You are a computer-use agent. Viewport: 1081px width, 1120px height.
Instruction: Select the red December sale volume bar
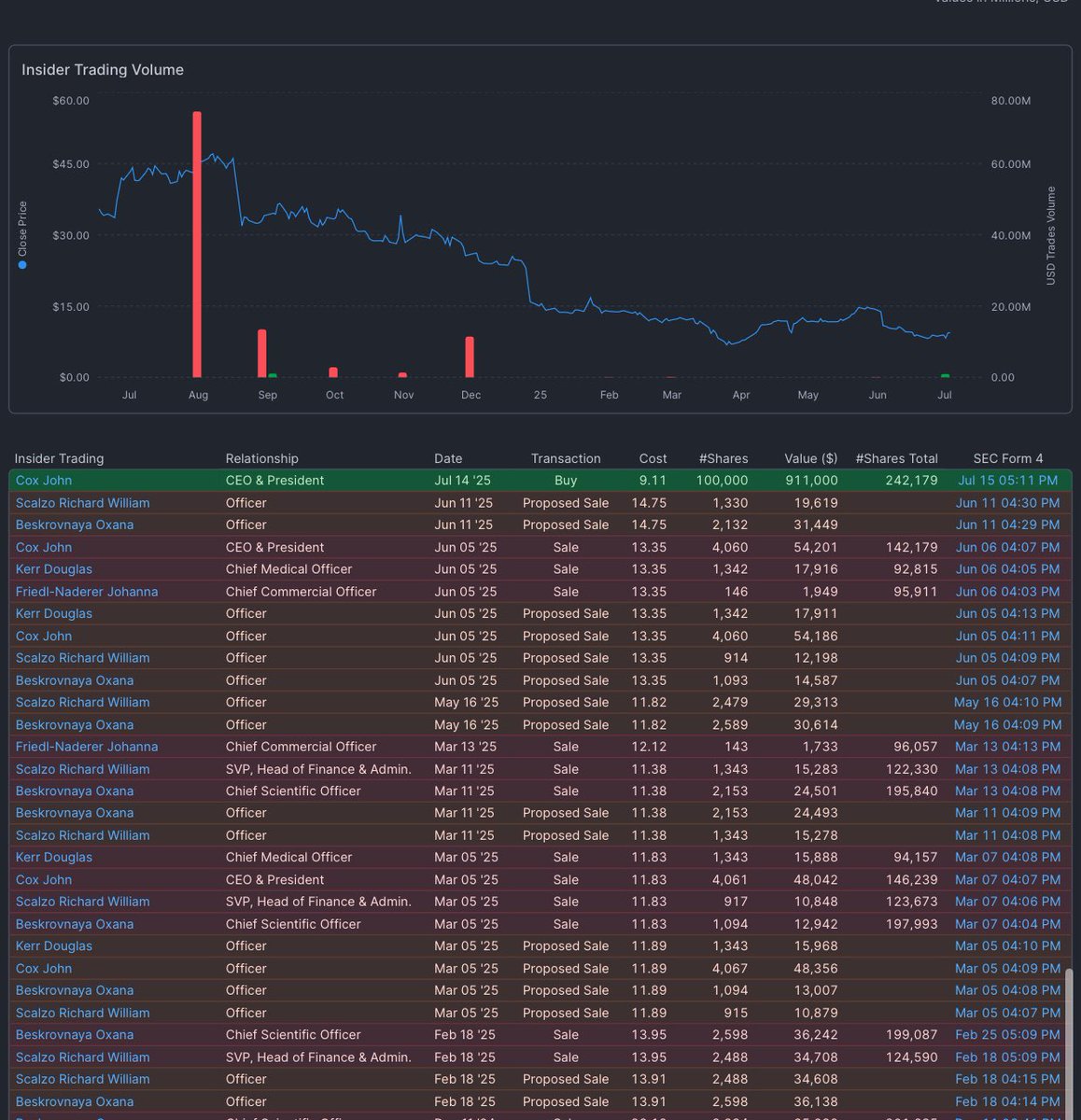[x=470, y=357]
